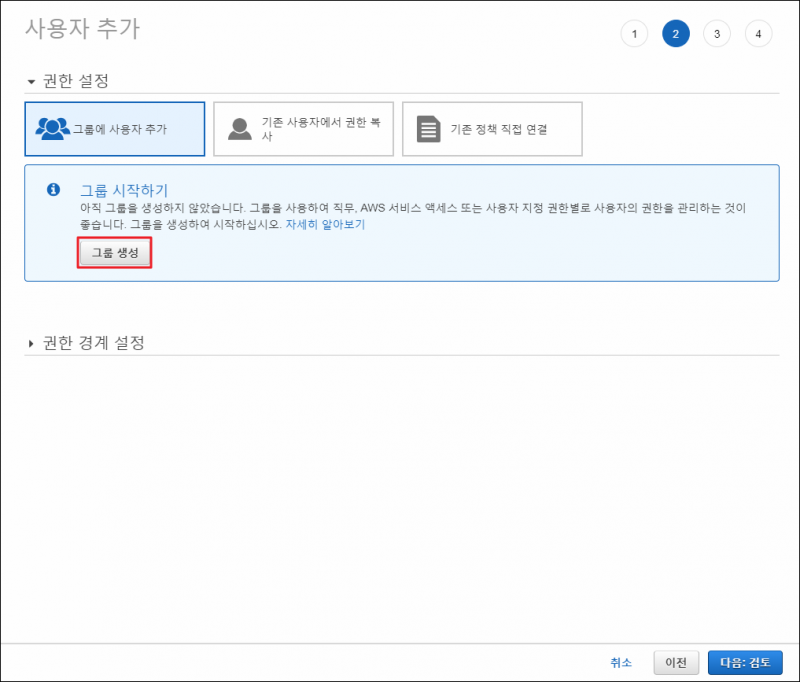
Task: Proceed with 다음: 검토 button
Action: [745, 663]
